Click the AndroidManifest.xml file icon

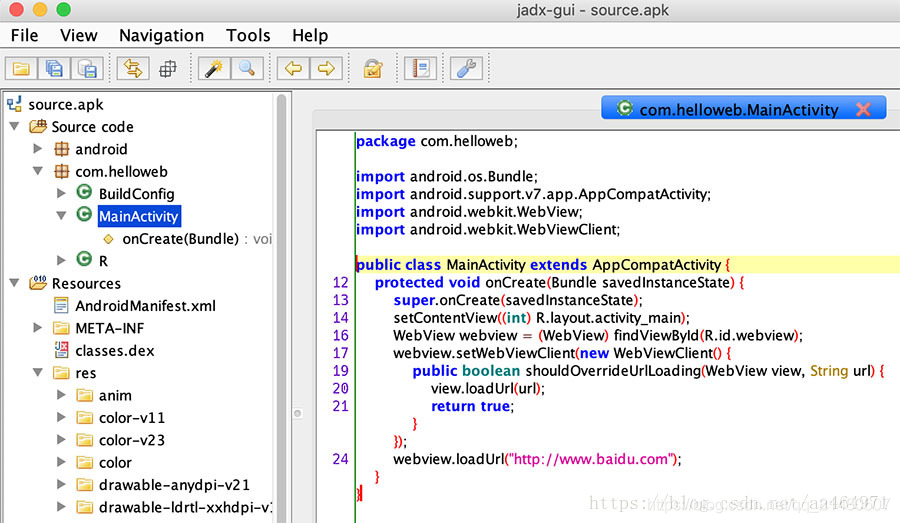coord(61,305)
